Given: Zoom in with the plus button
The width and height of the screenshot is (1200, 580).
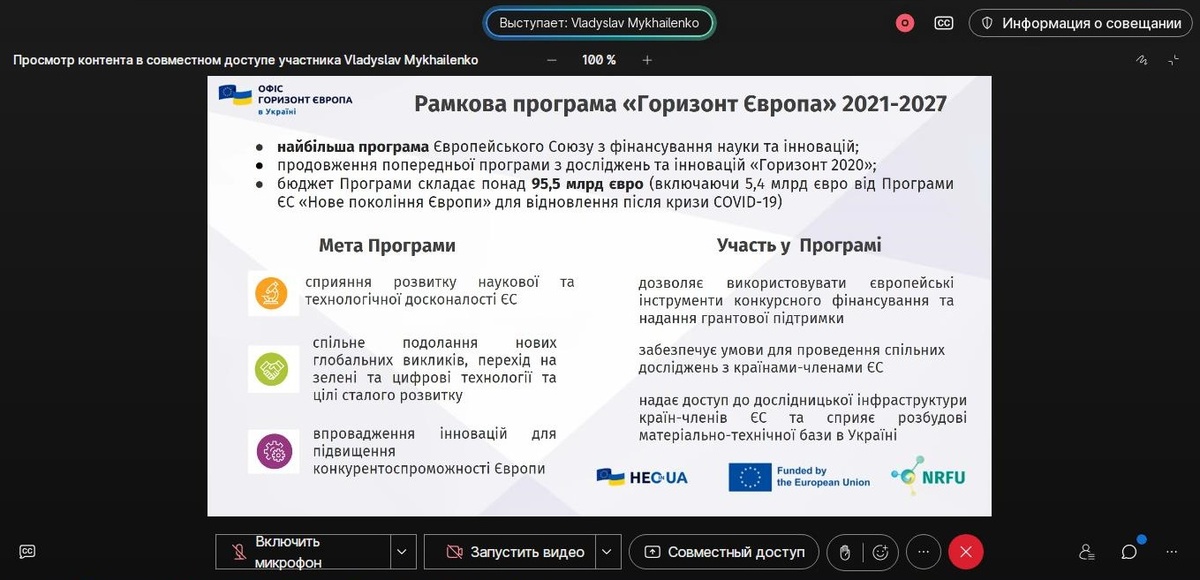Looking at the screenshot, I should click(647, 60).
